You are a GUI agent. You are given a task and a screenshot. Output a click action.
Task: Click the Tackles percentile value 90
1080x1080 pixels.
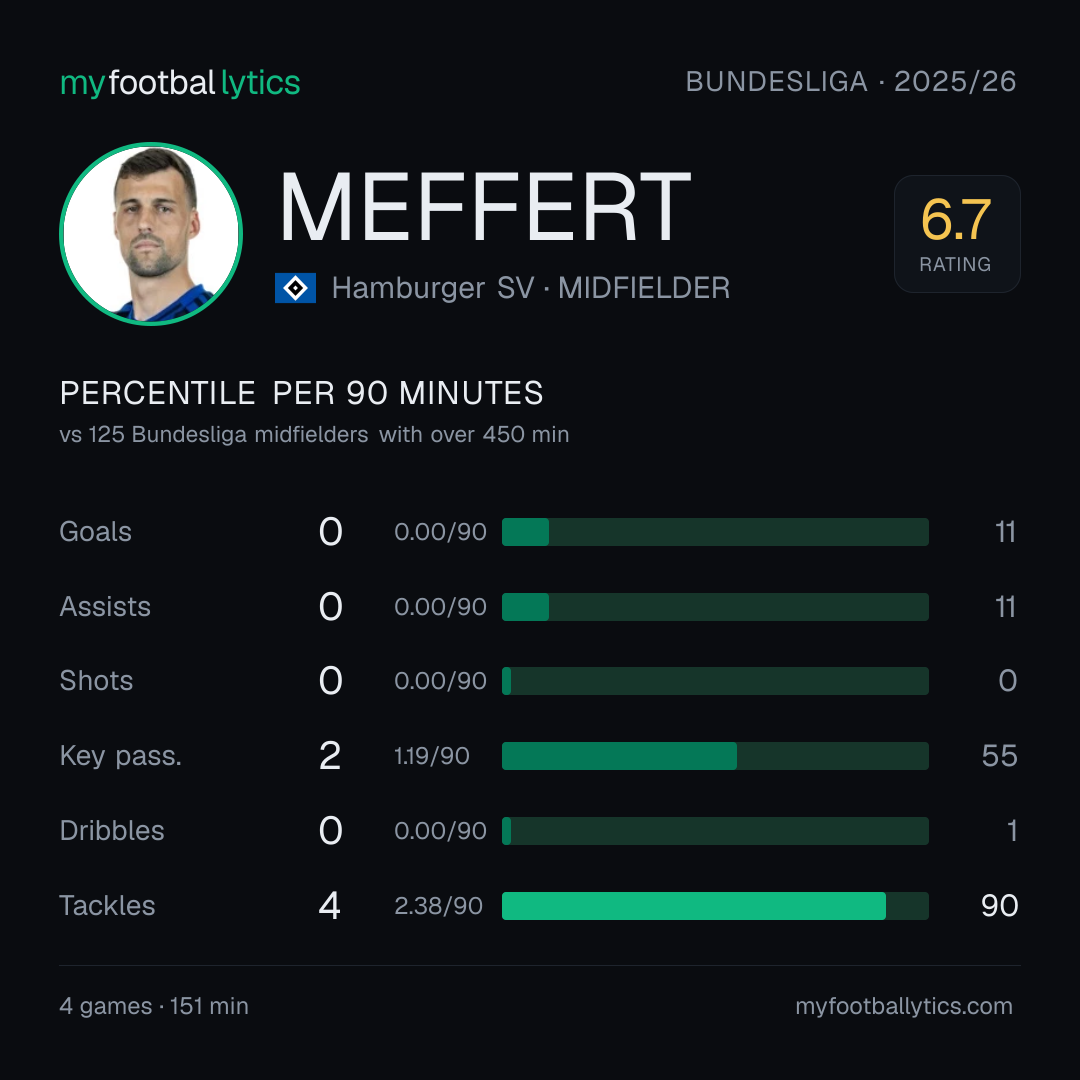[999, 906]
